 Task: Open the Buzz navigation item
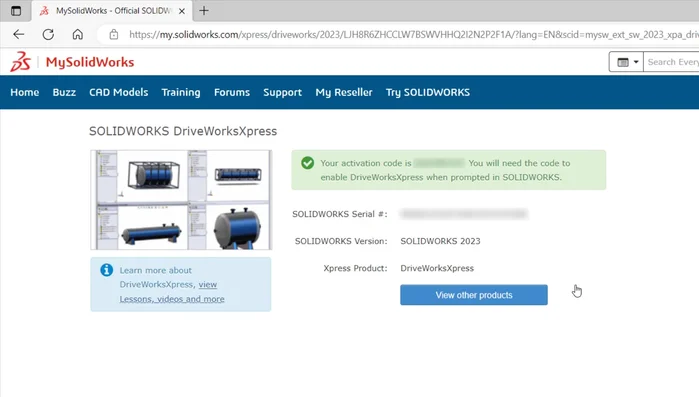[64, 92]
